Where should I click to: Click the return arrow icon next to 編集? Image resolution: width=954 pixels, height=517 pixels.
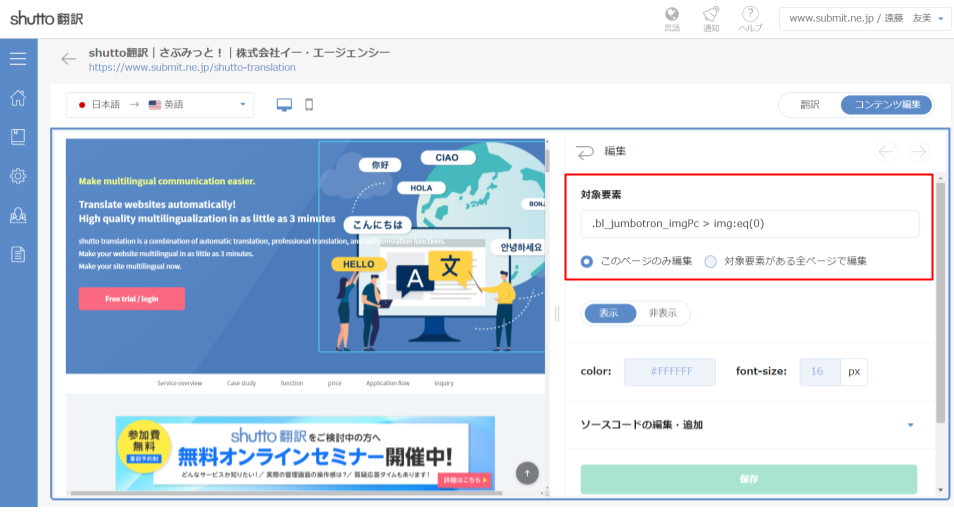585,152
